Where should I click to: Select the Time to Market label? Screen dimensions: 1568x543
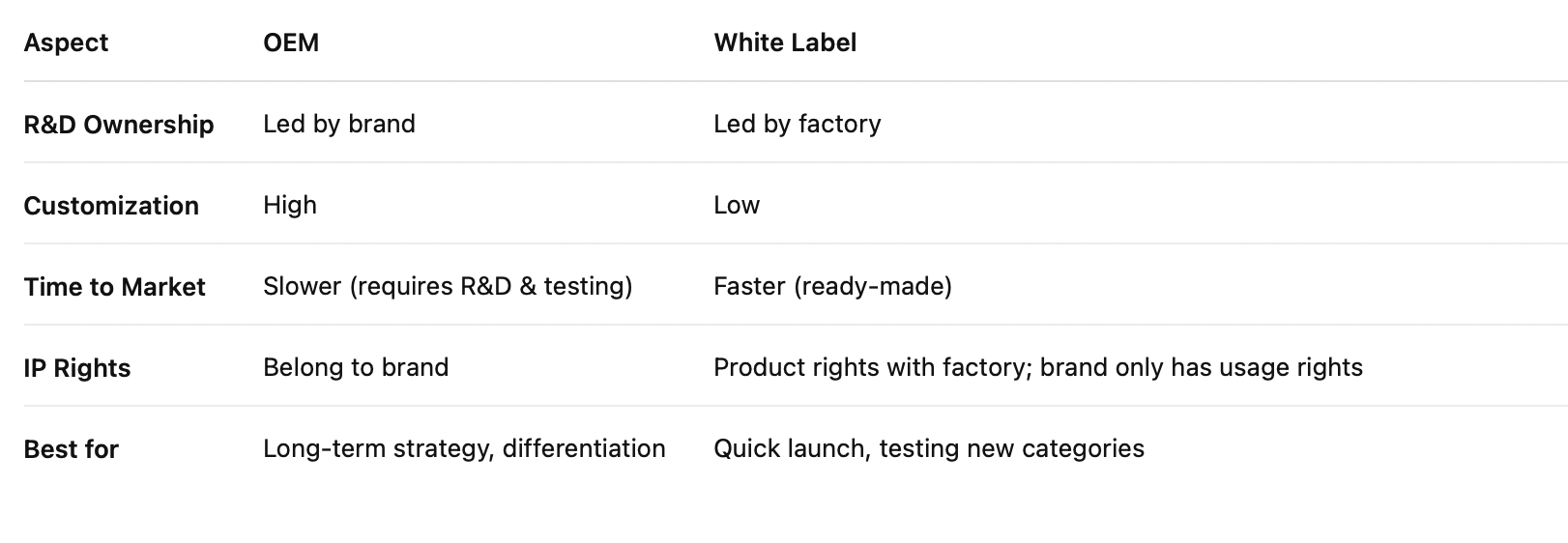[115, 287]
